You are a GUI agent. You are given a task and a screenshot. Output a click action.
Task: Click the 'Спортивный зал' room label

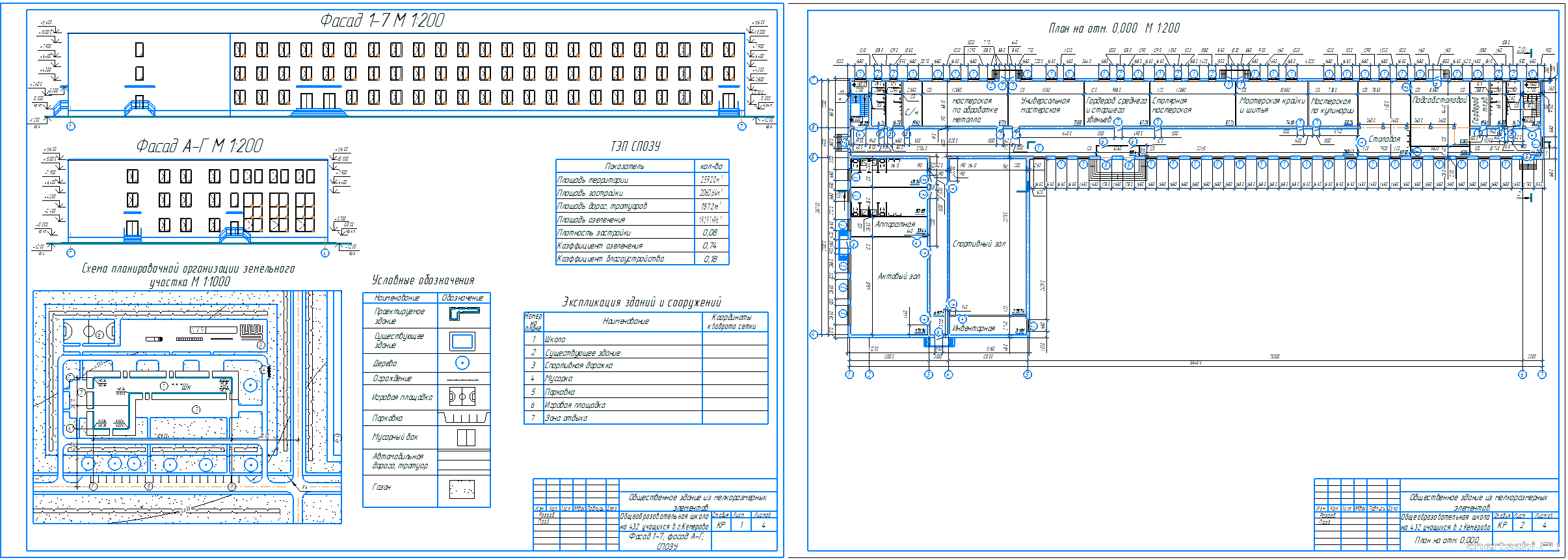click(x=979, y=244)
